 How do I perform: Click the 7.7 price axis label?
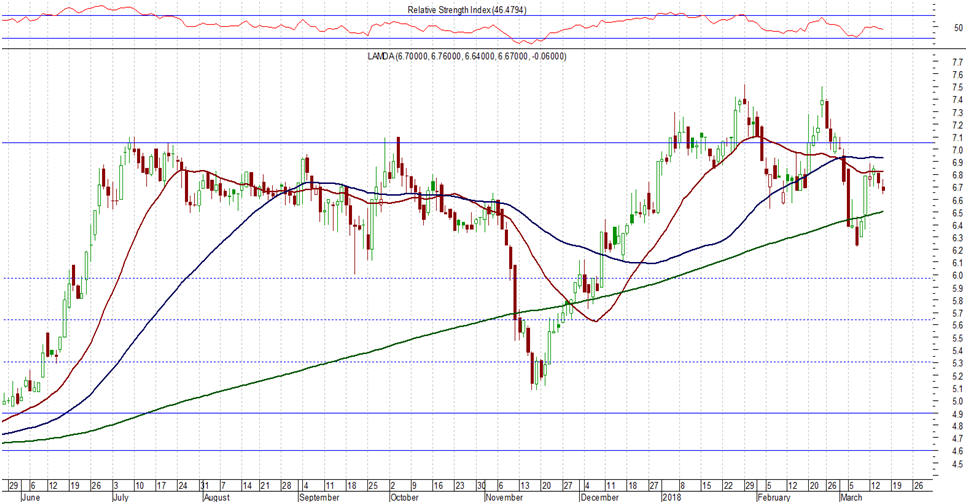coord(958,62)
